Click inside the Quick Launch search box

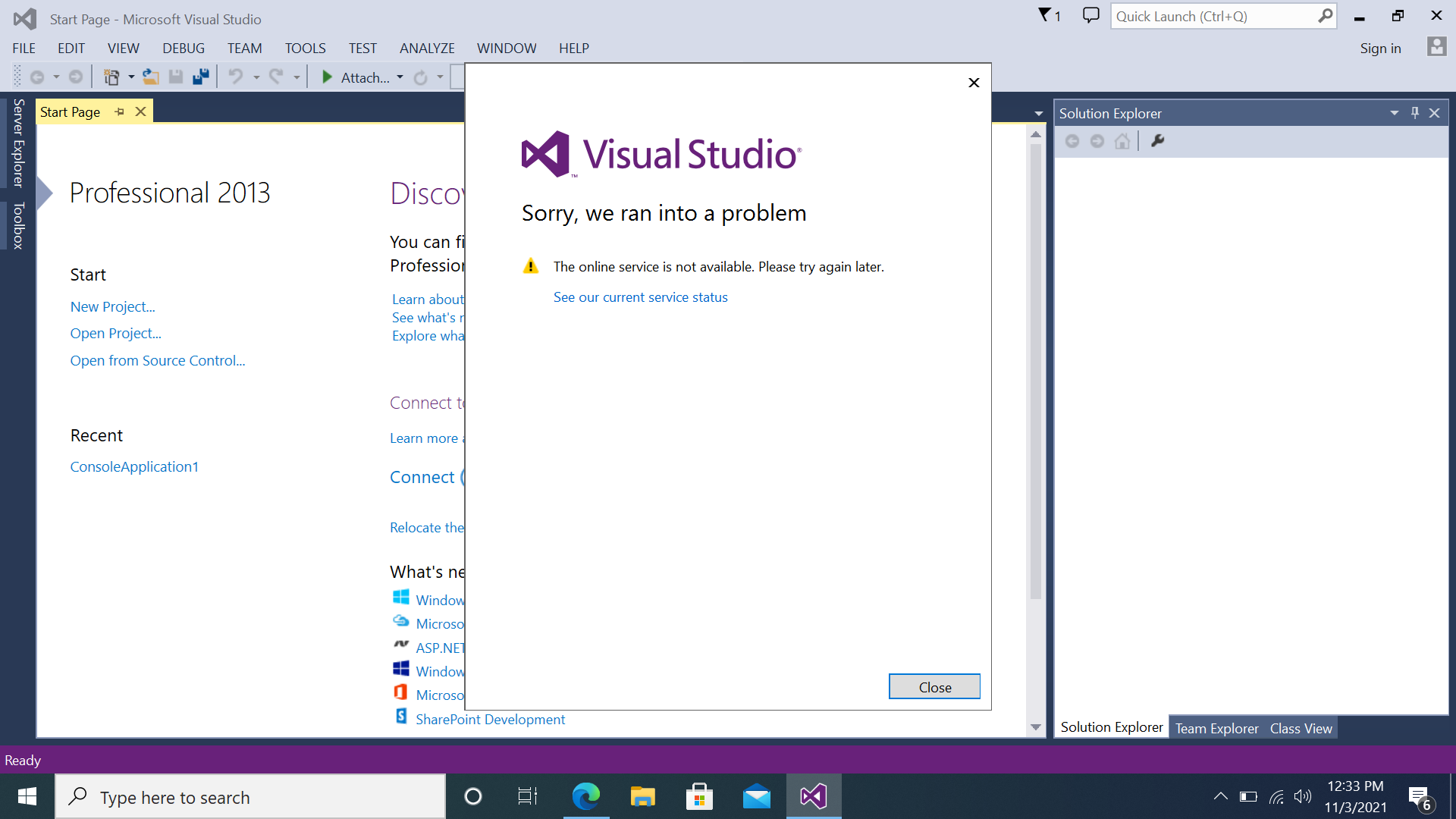click(1213, 15)
